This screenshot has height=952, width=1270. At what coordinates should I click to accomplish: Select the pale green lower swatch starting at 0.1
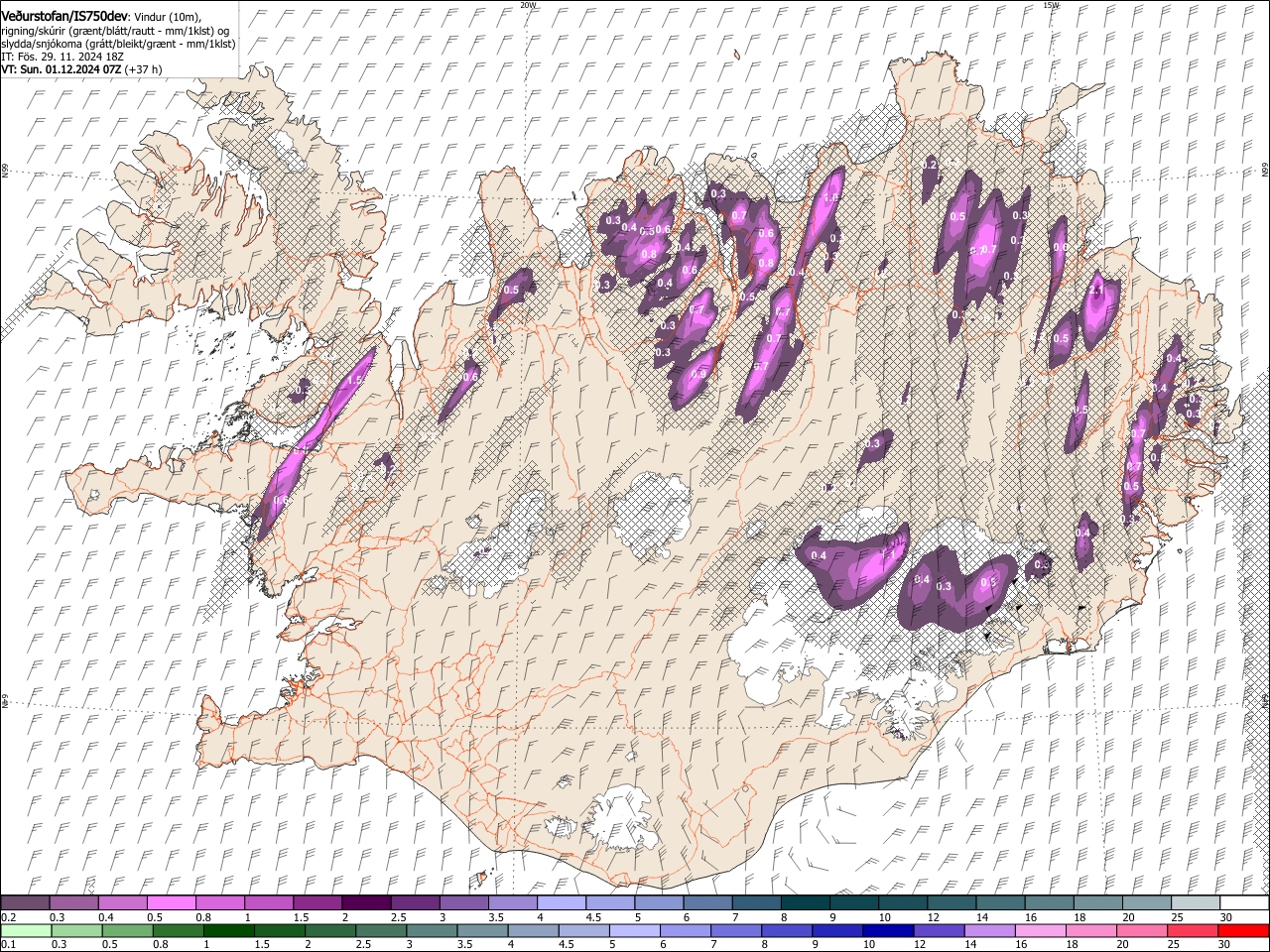tap(26, 930)
